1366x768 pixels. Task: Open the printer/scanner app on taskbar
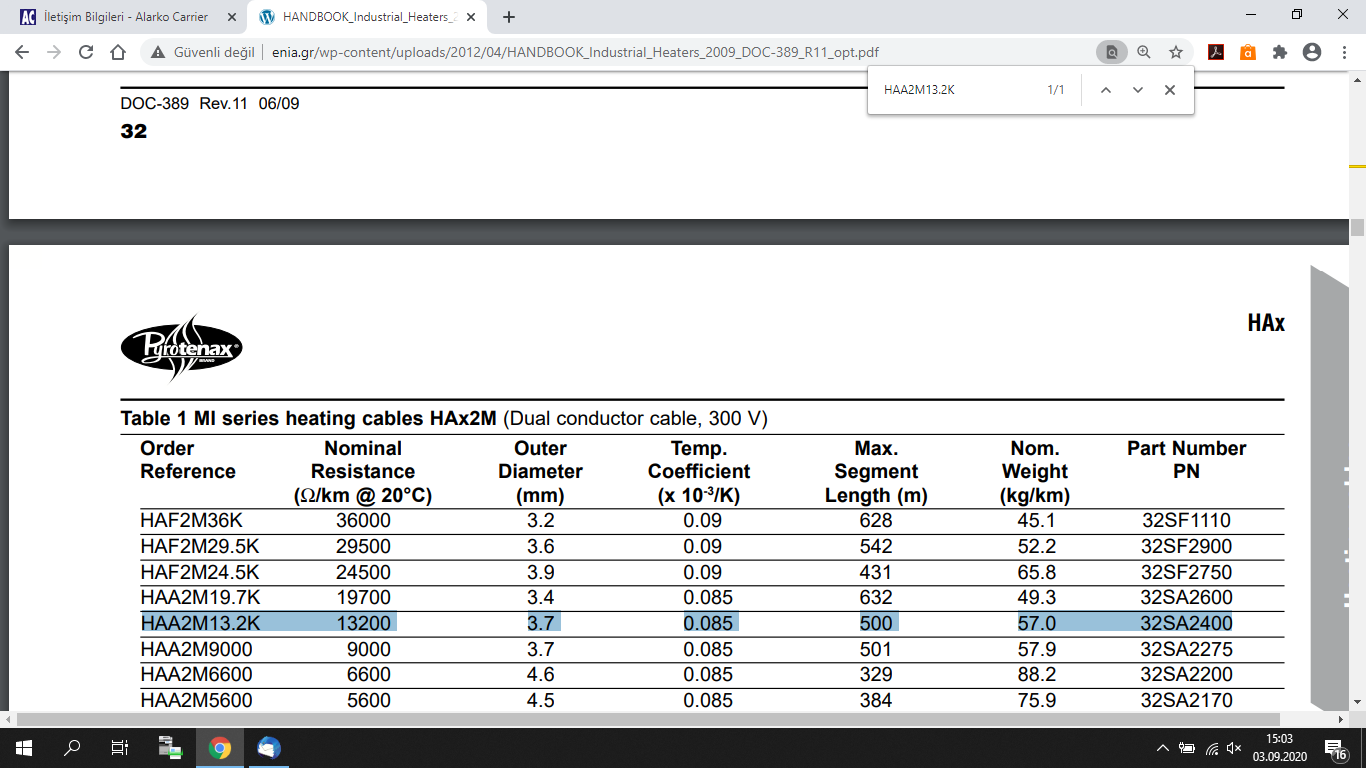(170, 748)
